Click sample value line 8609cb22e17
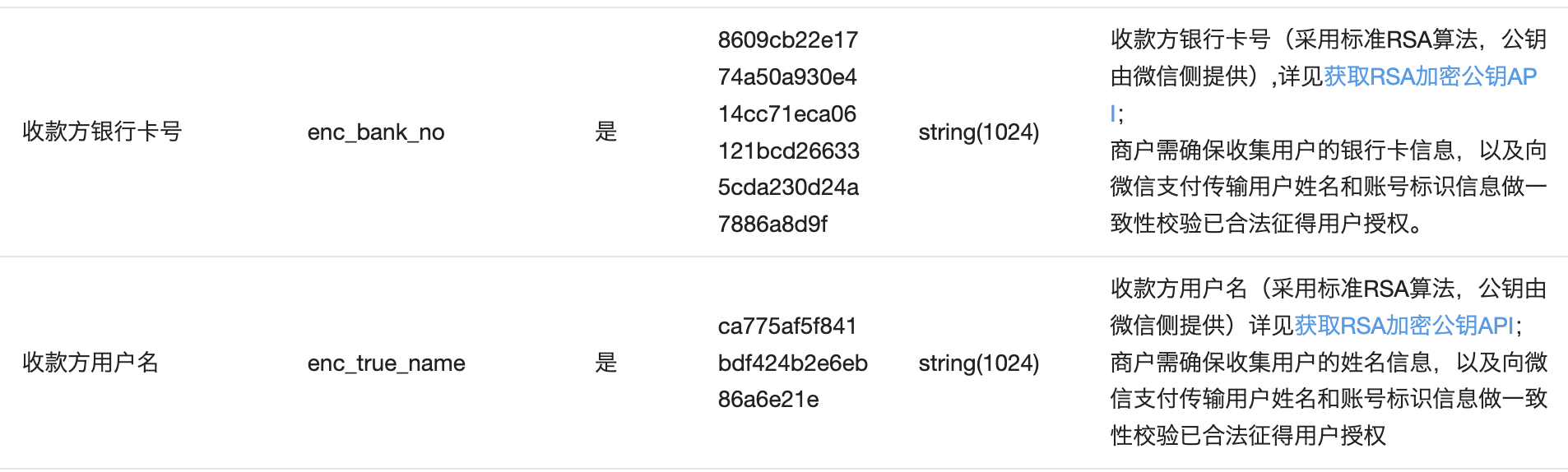The width and height of the screenshot is (1568, 472). click(x=787, y=40)
